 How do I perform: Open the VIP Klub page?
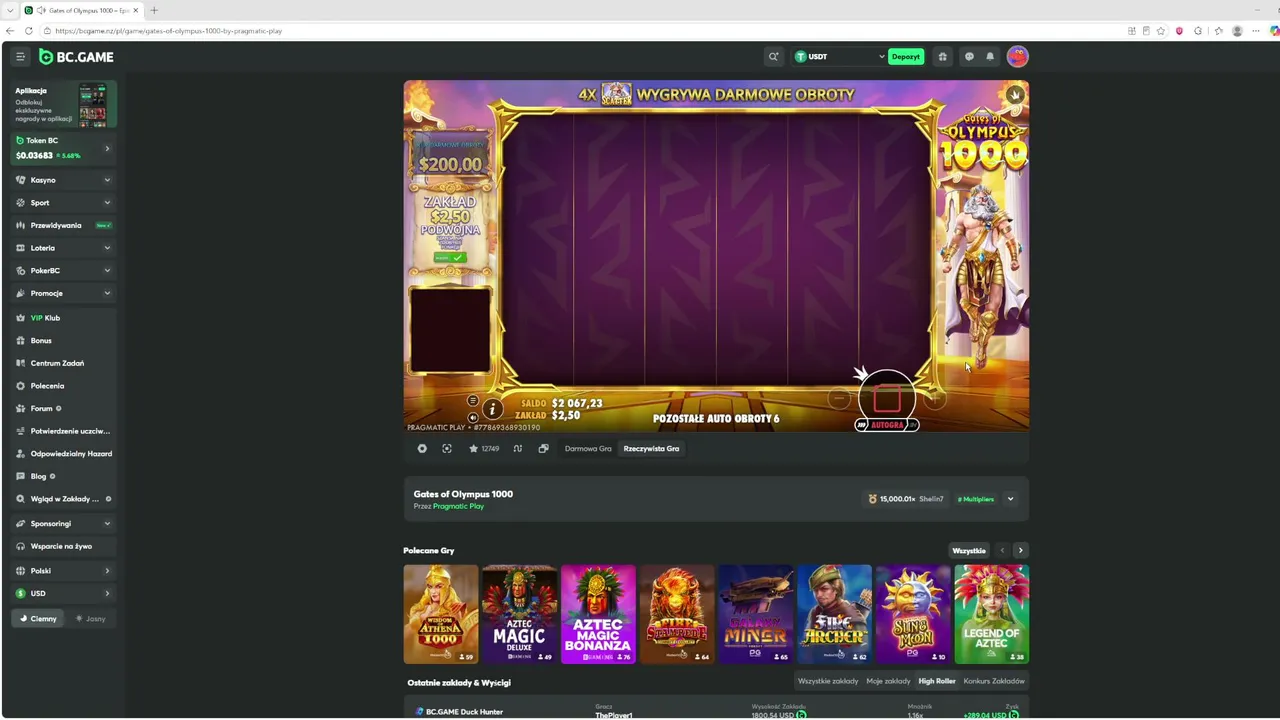click(64, 318)
